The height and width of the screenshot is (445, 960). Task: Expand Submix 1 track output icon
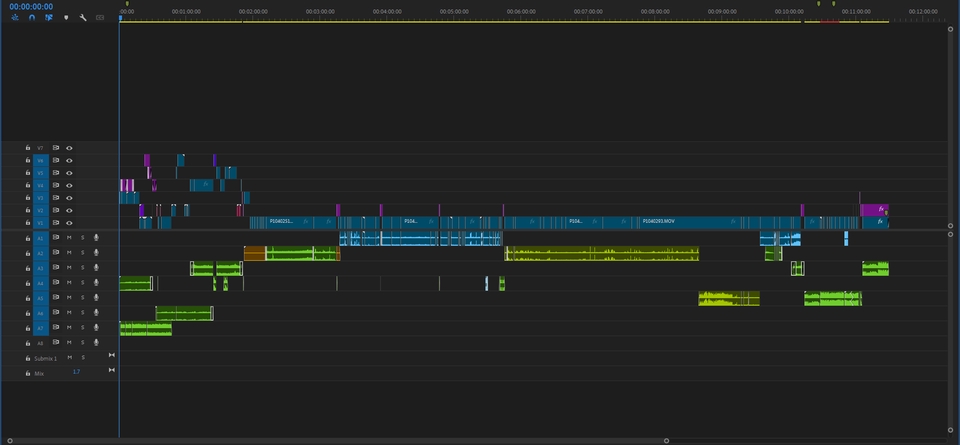coord(111,356)
